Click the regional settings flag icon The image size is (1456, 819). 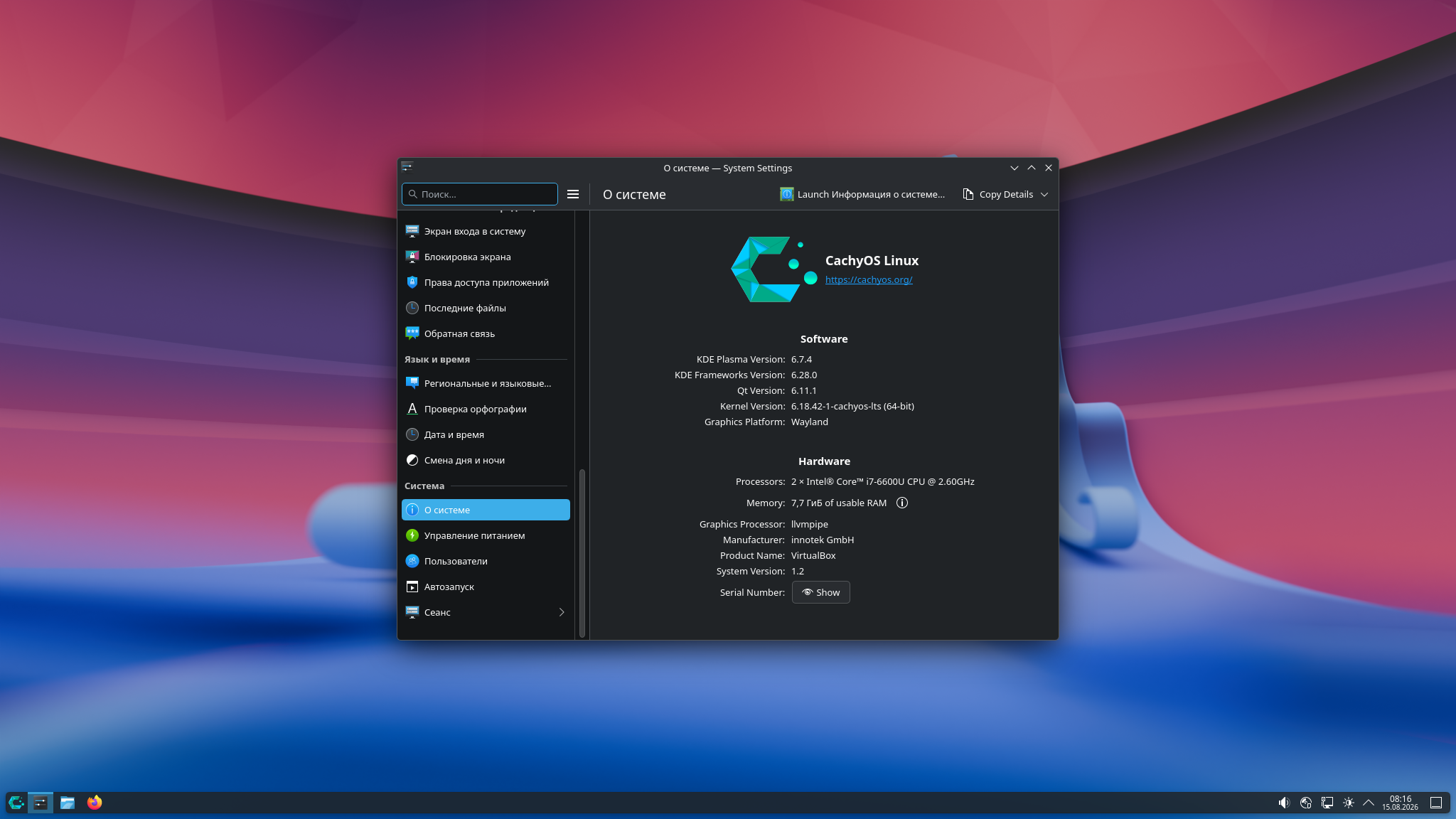pos(412,383)
